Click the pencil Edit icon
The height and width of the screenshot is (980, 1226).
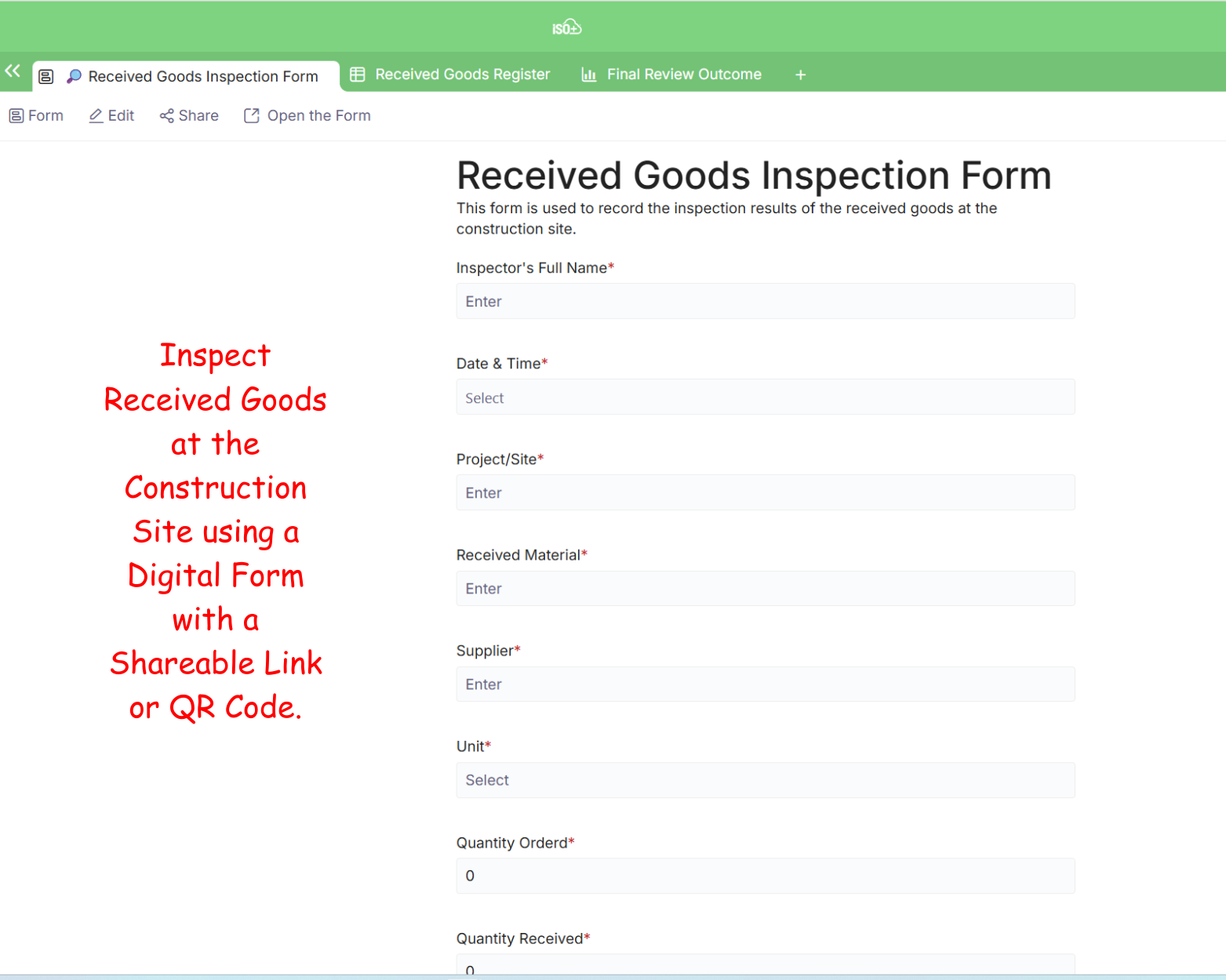click(x=96, y=116)
